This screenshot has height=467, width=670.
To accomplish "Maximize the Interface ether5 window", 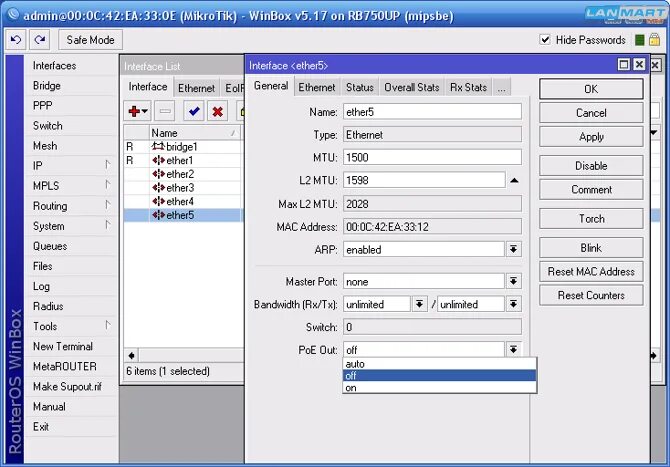I will (x=624, y=65).
